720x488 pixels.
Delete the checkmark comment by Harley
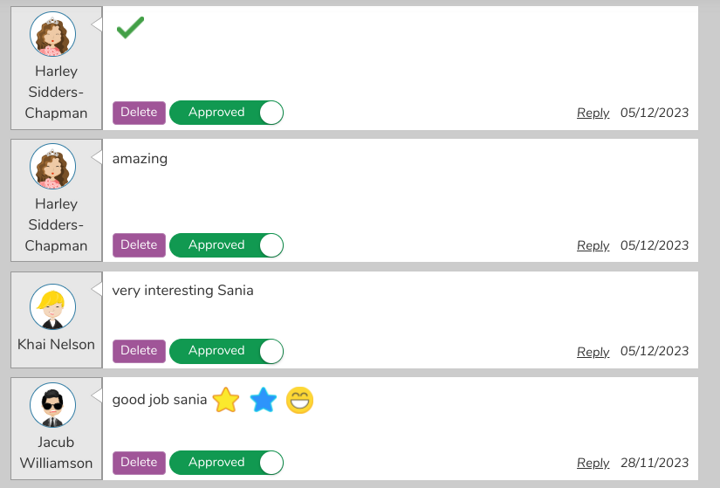tap(139, 112)
